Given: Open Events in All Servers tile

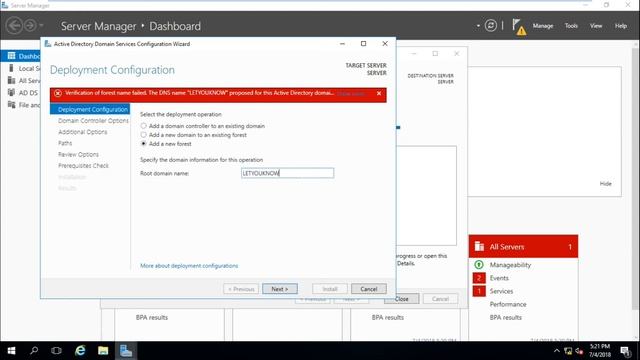Looking at the screenshot, I should coord(499,278).
